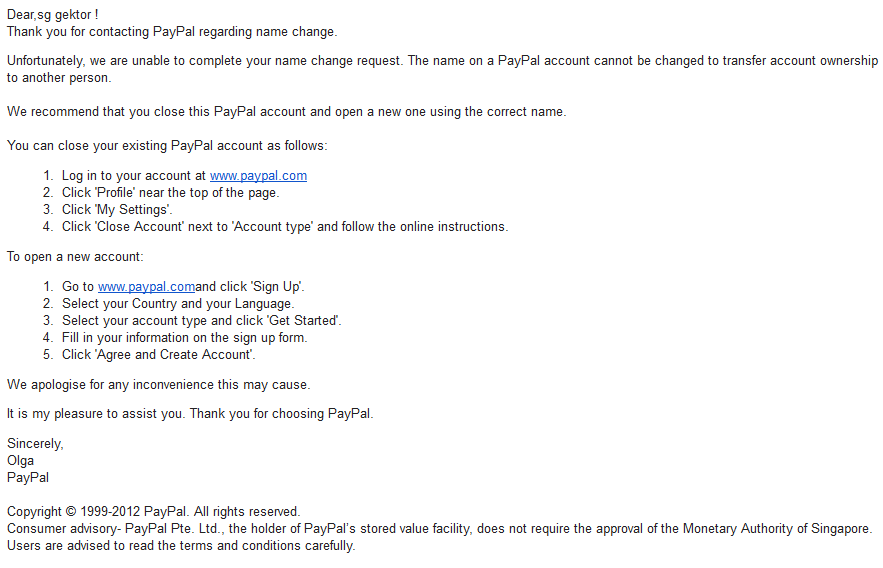Open the www.paypal.com link before 'Sign Up'
This screenshot has width=883, height=568.
(146, 287)
